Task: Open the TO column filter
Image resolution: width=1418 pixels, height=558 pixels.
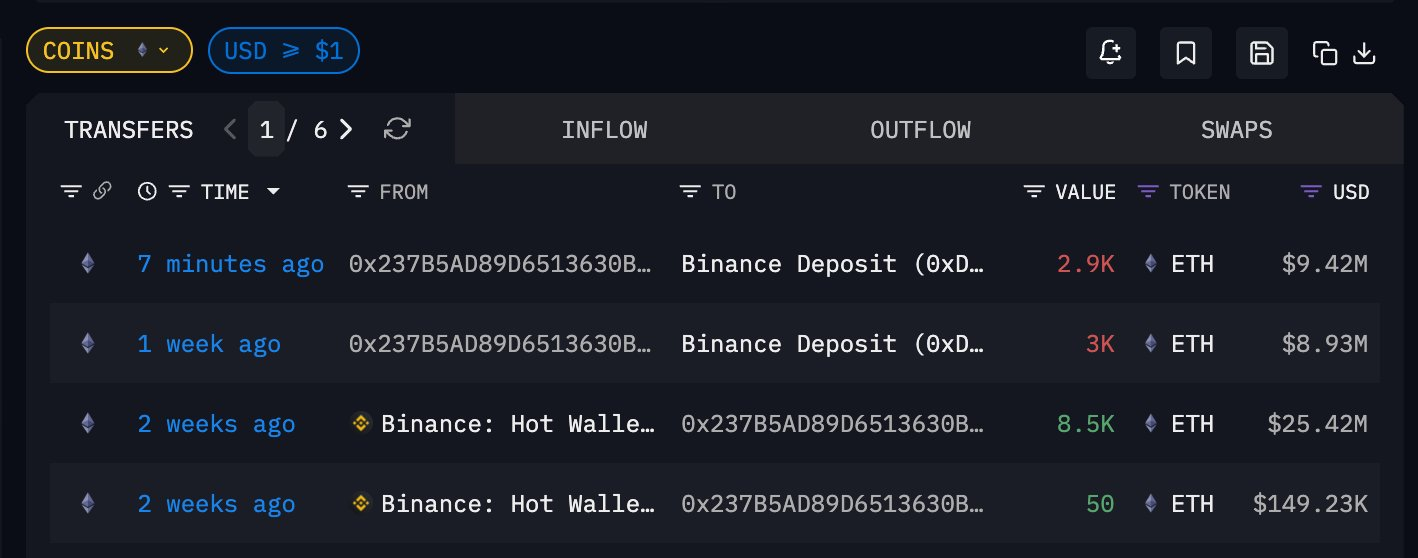Action: coord(689,192)
